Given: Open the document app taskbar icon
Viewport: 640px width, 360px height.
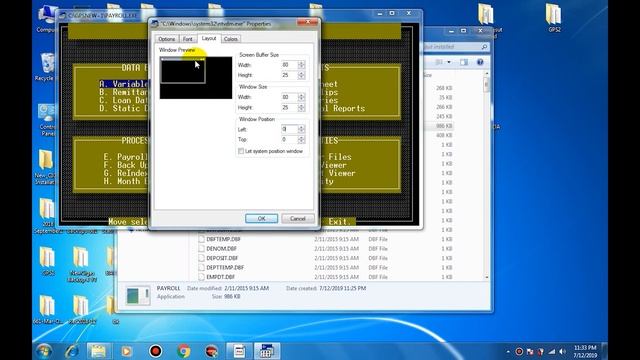Looking at the screenshot, I should [240, 351].
